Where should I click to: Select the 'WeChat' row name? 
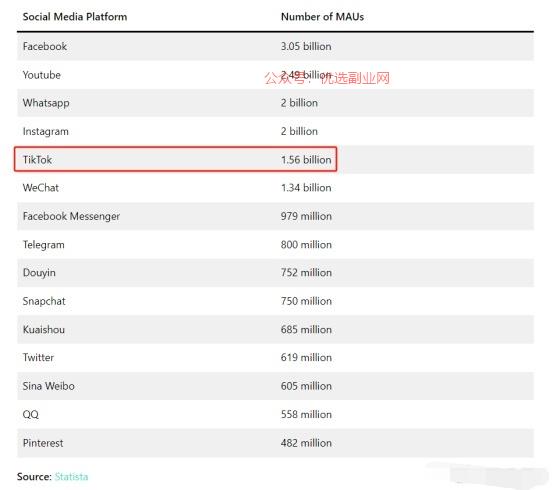point(41,188)
